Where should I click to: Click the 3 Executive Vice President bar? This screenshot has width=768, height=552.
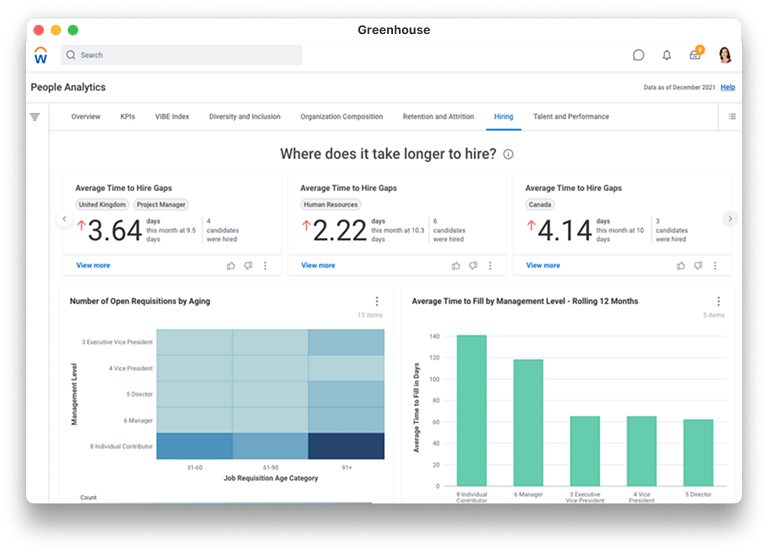click(585, 451)
